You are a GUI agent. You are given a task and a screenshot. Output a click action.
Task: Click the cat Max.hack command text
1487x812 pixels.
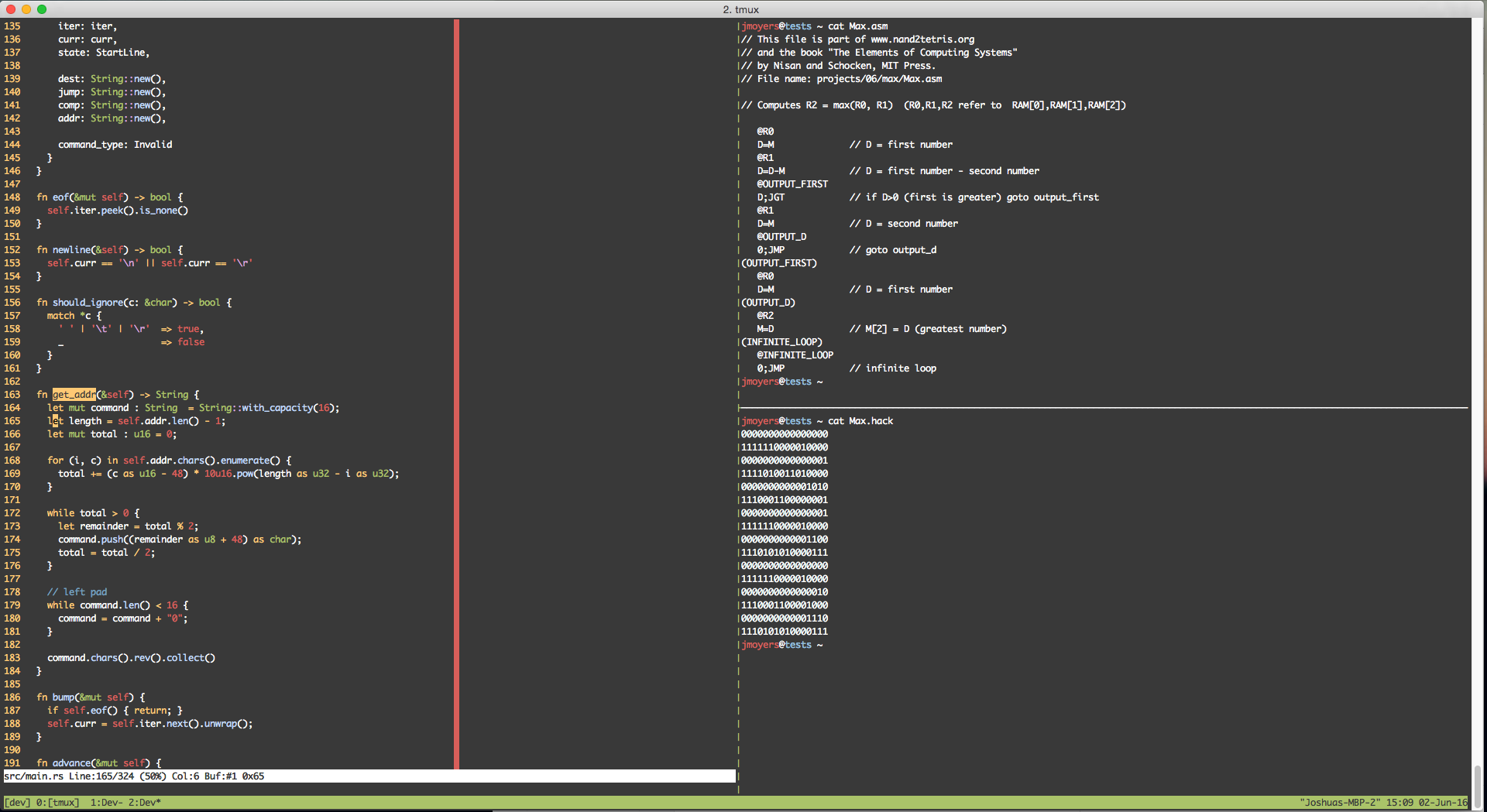point(860,420)
